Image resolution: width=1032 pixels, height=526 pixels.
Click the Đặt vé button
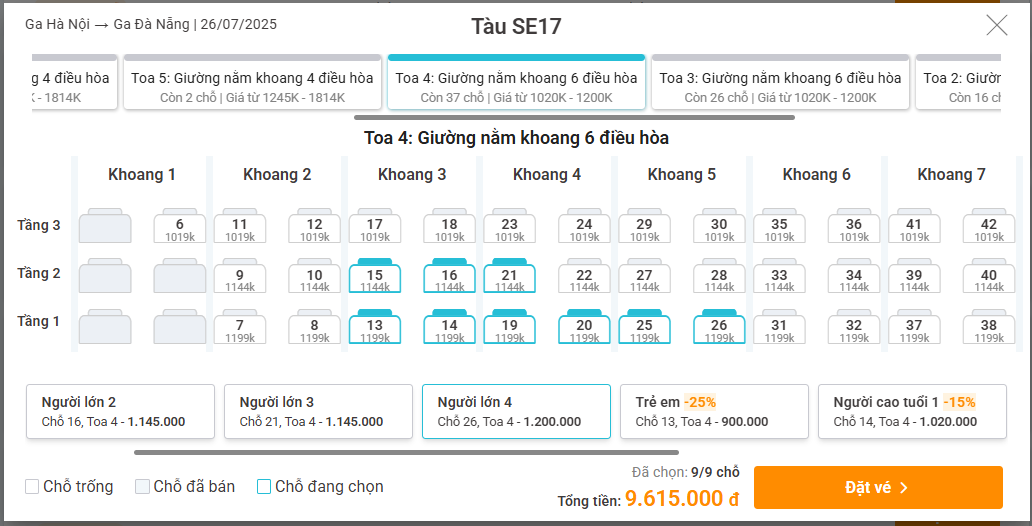[x=878, y=488]
